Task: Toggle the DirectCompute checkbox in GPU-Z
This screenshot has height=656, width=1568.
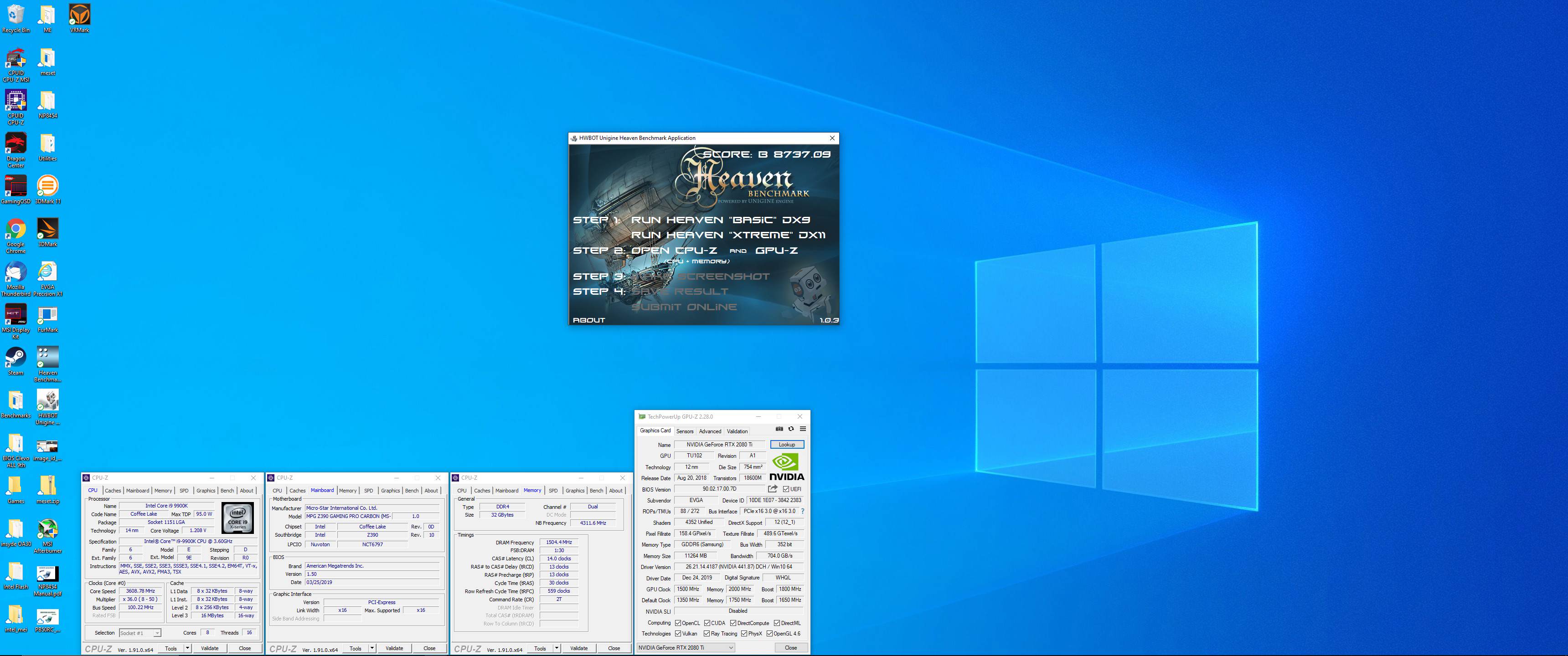Action: point(733,623)
